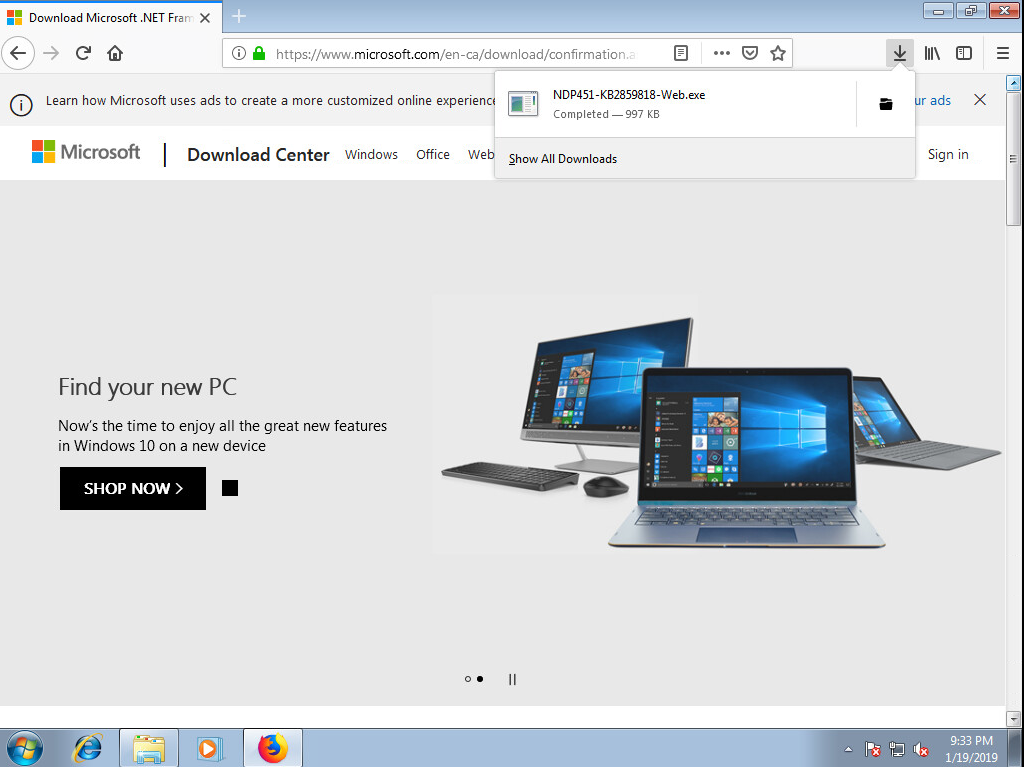Open Download Center heading link
1024x767 pixels.
click(258, 155)
